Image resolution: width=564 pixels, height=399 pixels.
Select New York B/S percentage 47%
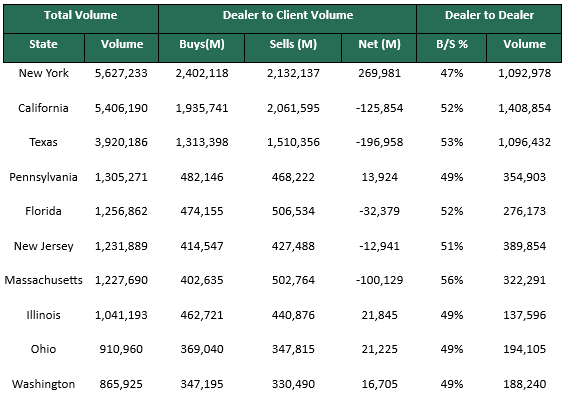tap(452, 73)
